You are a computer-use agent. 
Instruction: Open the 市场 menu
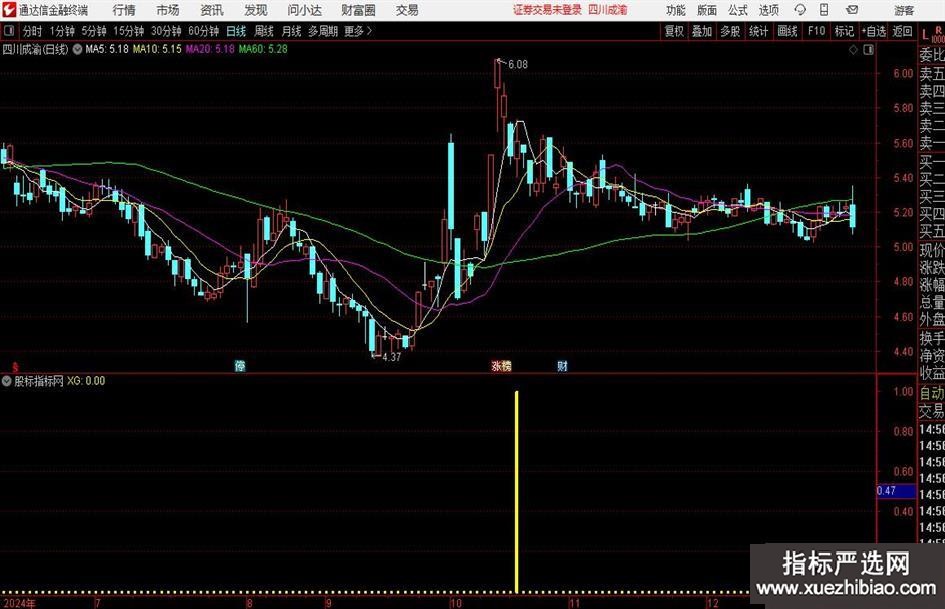[168, 10]
